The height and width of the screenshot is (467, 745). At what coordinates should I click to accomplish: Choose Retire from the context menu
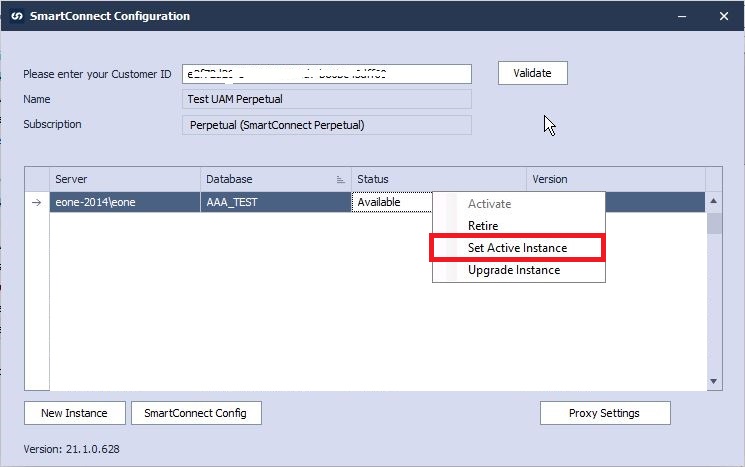518,226
